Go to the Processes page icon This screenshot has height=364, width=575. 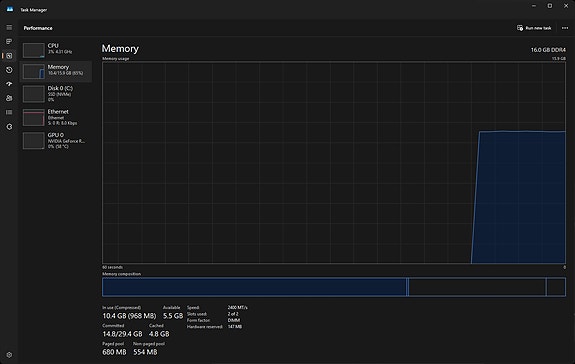(9, 41)
